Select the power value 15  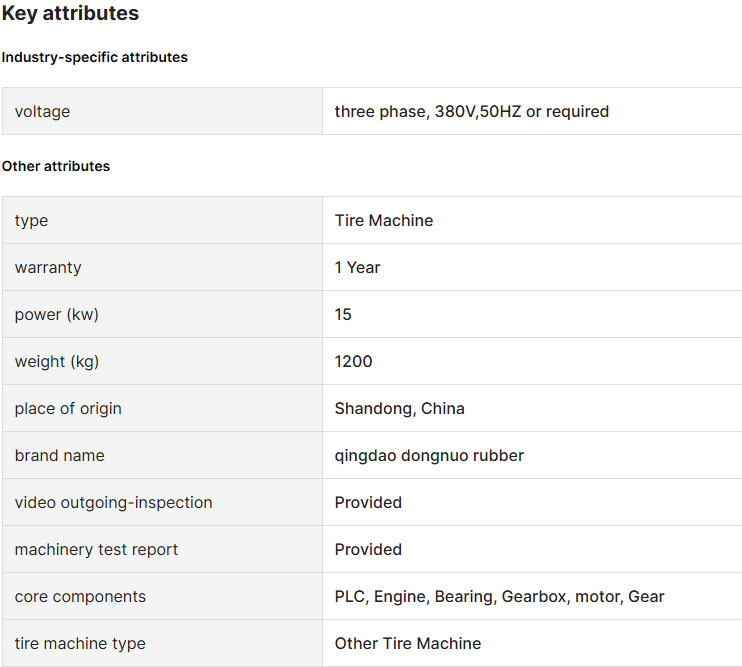pyautogui.click(x=343, y=315)
